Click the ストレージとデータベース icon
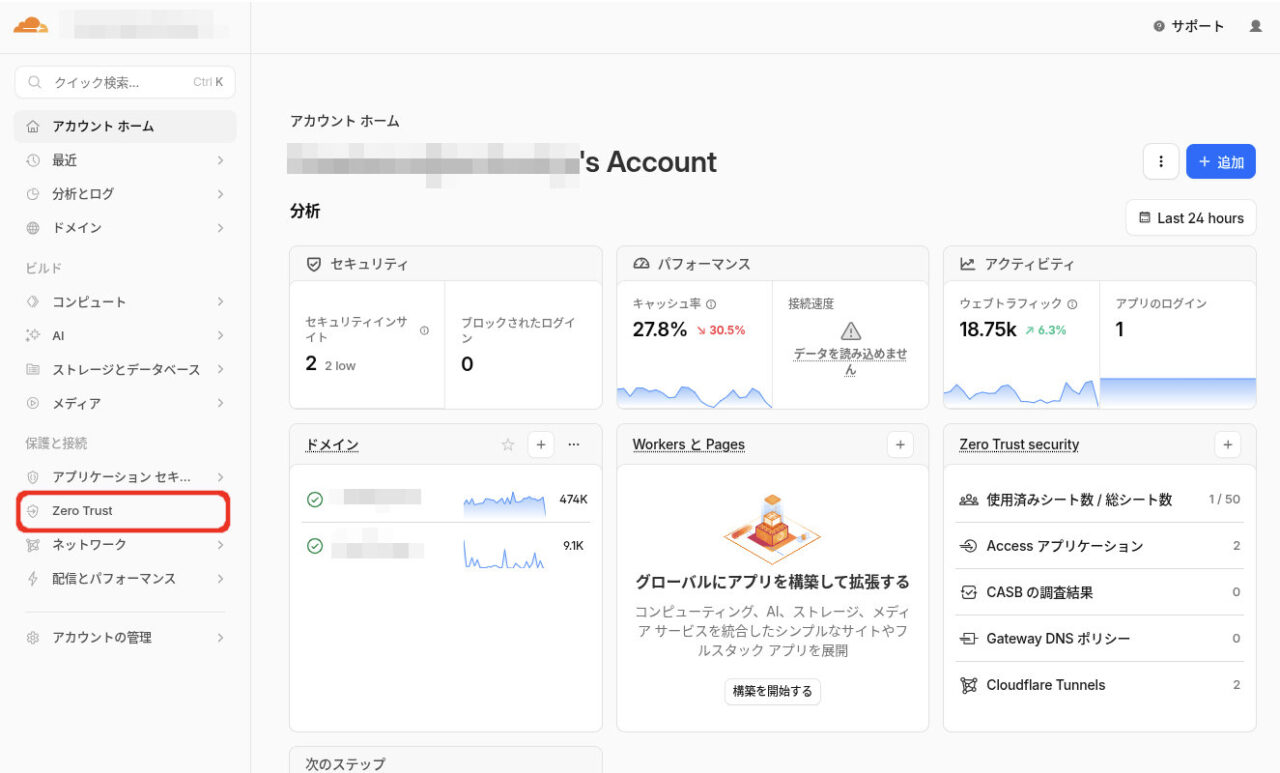The height and width of the screenshot is (773, 1280). coord(33,370)
